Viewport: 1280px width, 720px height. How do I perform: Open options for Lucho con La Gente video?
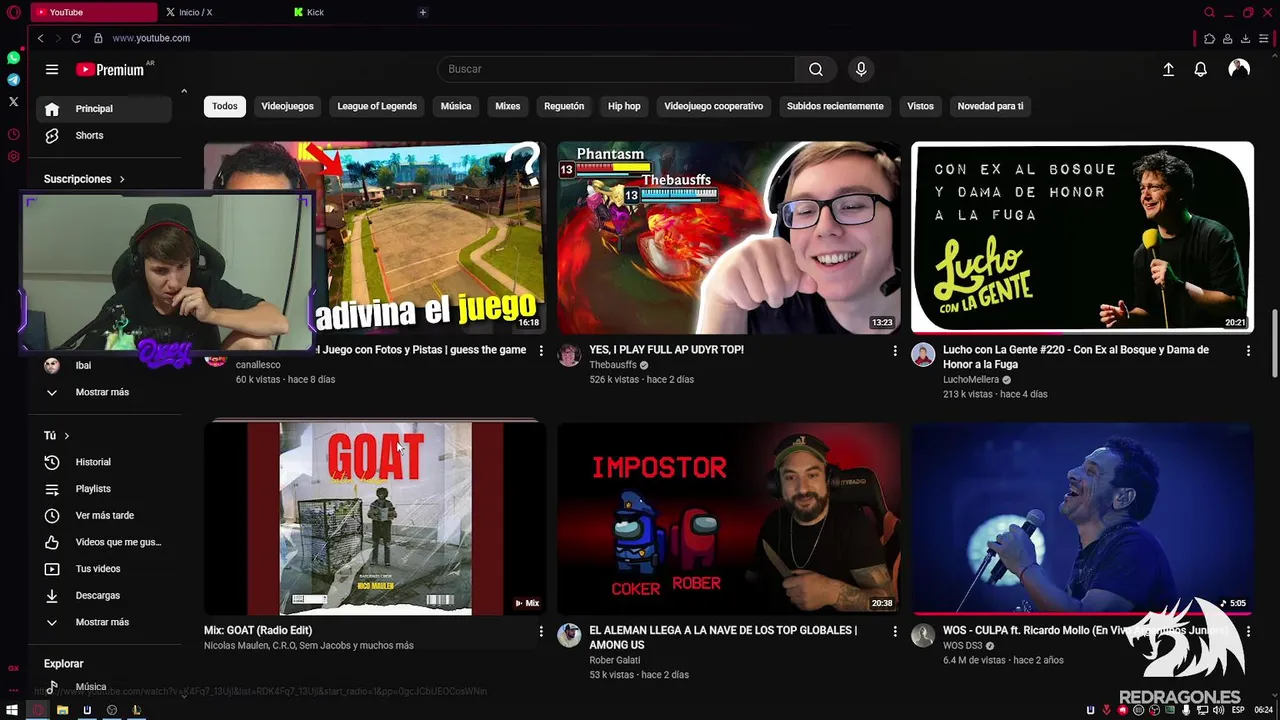click(x=1248, y=351)
